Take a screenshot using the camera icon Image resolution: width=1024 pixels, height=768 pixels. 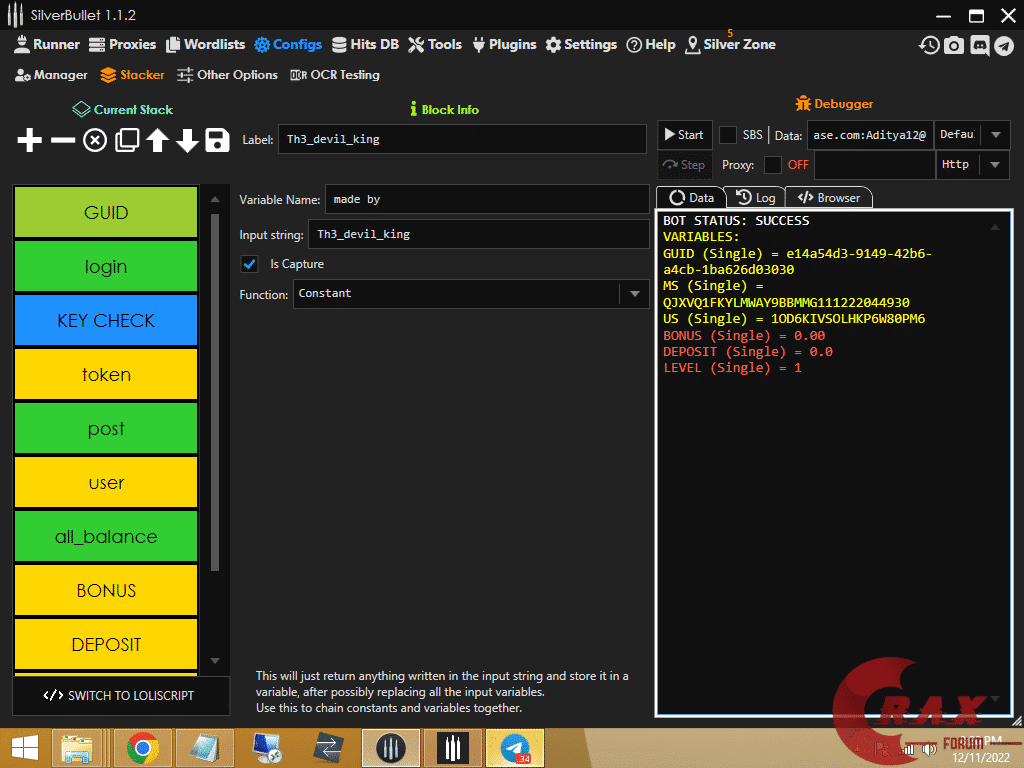[x=953, y=45]
